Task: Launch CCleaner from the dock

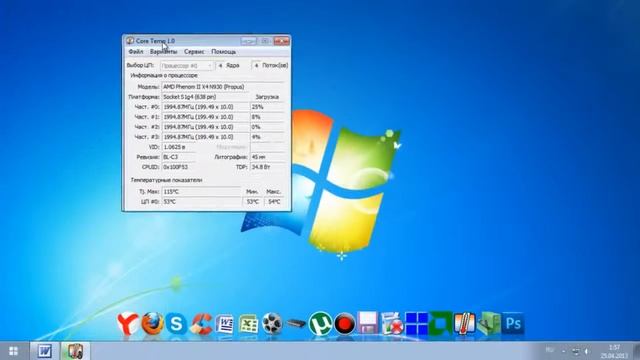Action: (202, 324)
